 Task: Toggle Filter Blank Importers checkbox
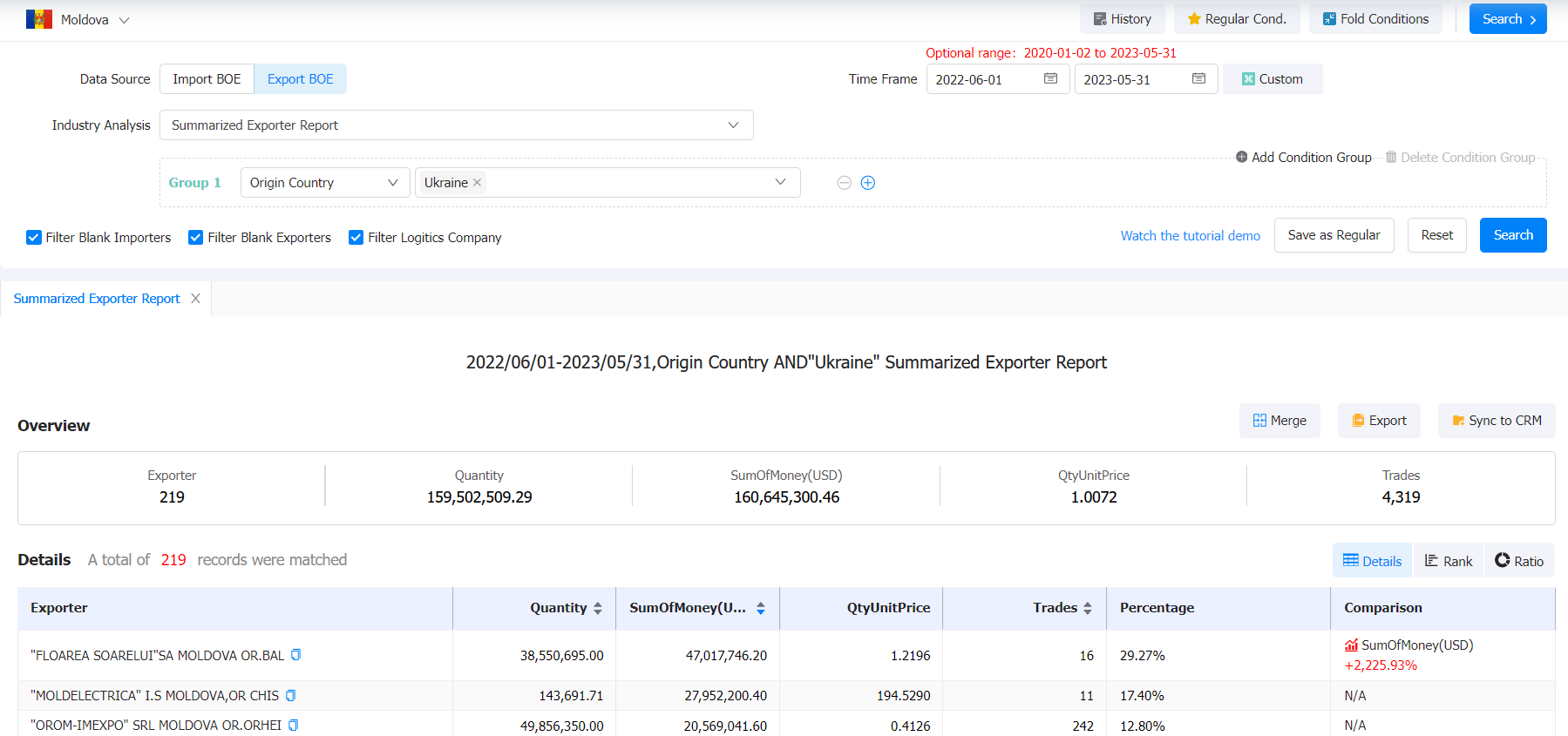pyautogui.click(x=34, y=238)
